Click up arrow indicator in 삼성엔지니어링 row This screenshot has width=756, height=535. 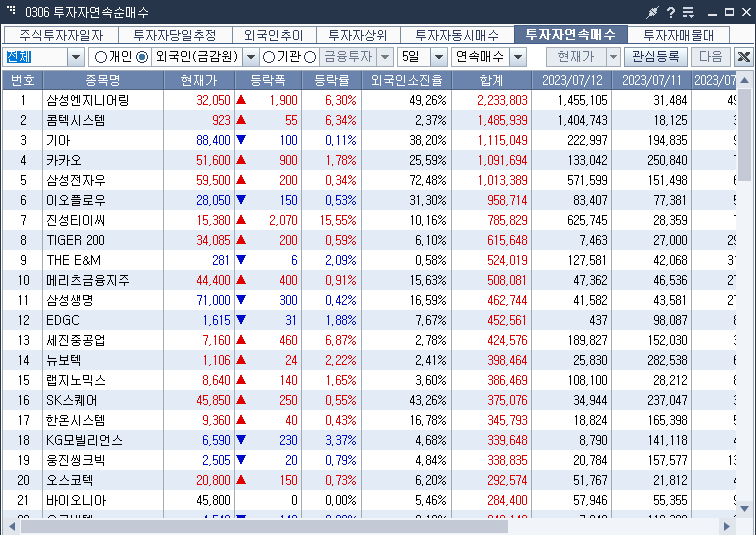pos(242,100)
